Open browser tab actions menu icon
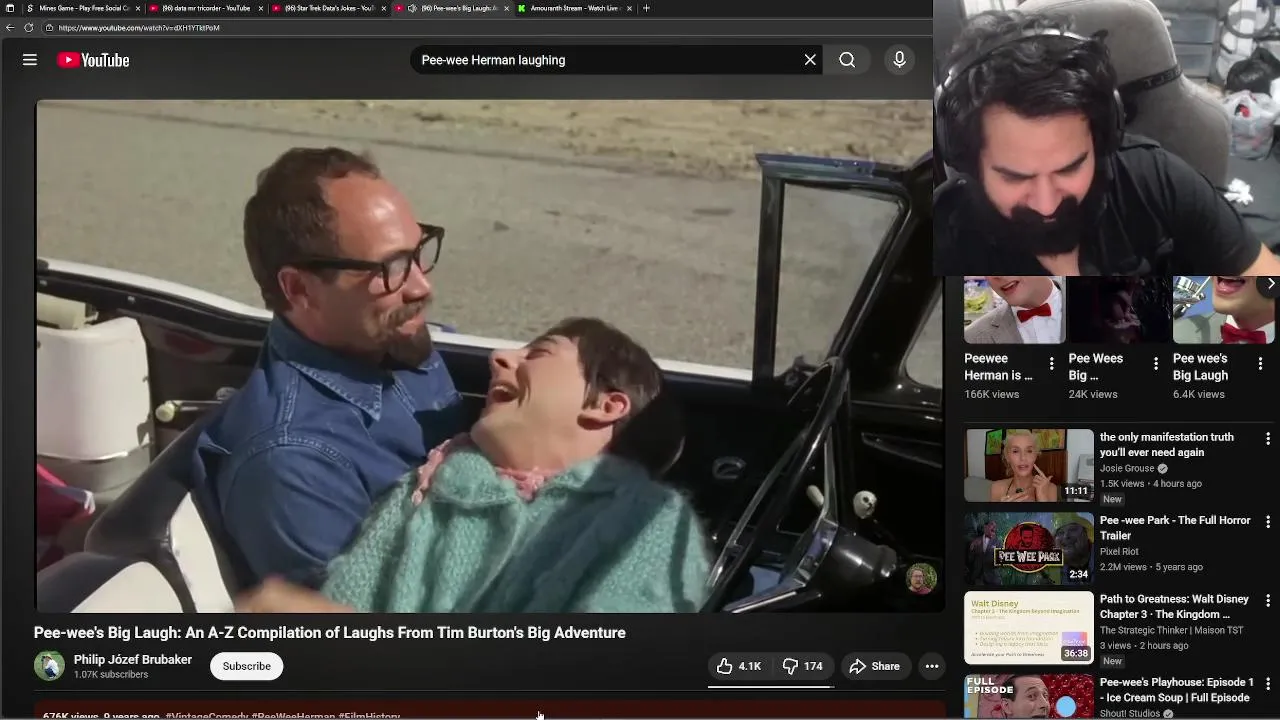 point(10,8)
